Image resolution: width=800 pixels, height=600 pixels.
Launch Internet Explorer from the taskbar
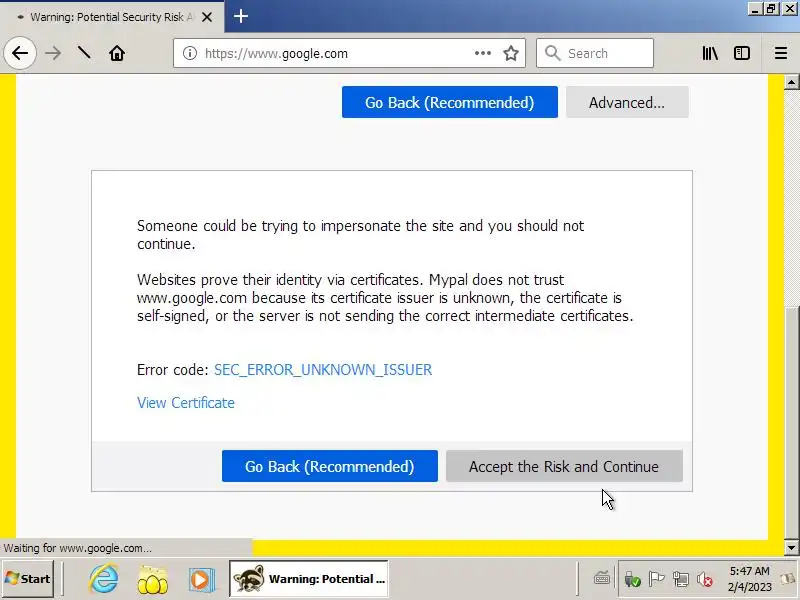[x=104, y=579]
